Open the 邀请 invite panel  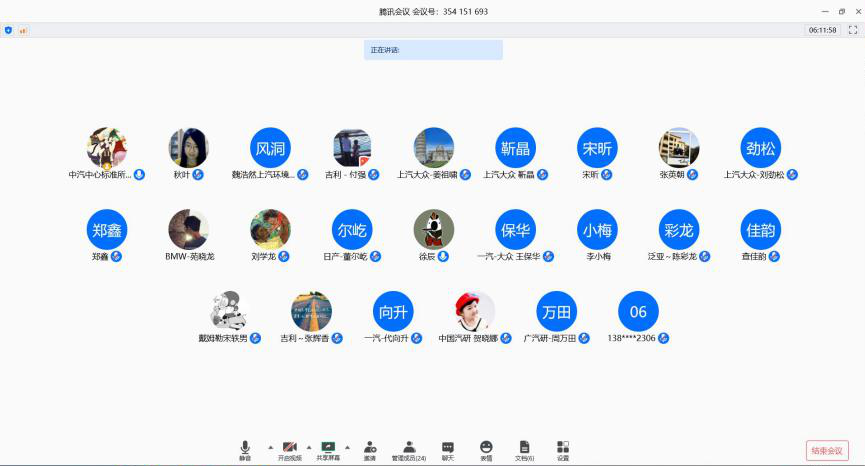[370, 447]
